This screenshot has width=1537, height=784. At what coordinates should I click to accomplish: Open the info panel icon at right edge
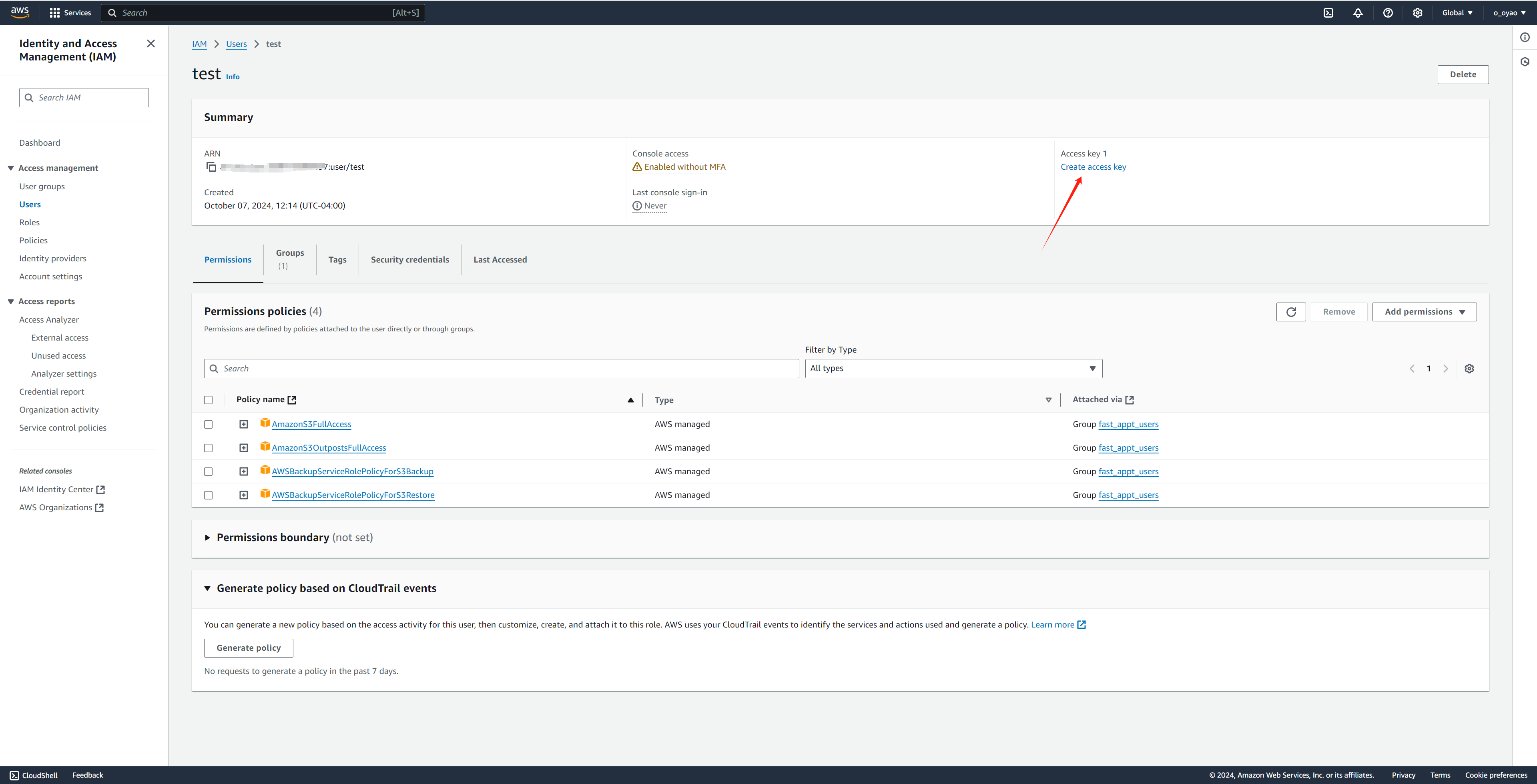1525,38
